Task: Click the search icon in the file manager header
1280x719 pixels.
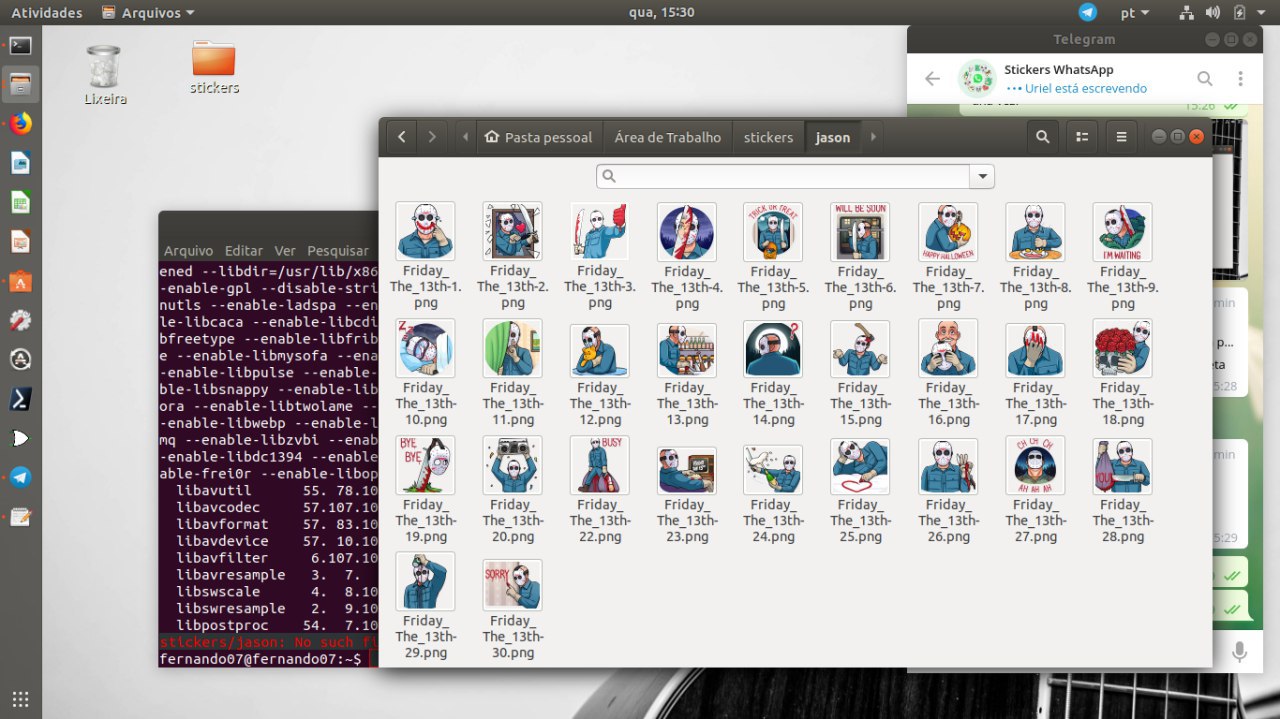Action: (1043, 137)
